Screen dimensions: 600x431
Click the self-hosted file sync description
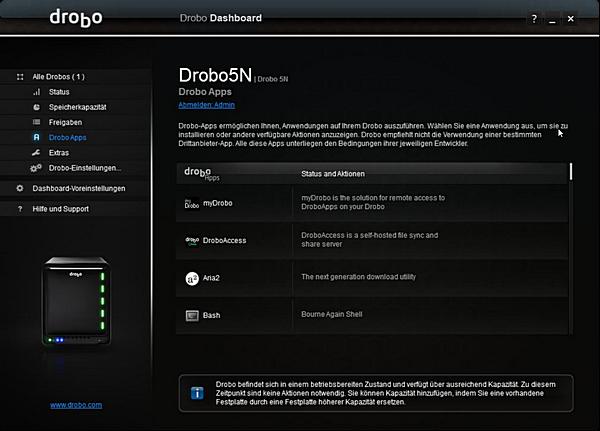click(x=370, y=240)
